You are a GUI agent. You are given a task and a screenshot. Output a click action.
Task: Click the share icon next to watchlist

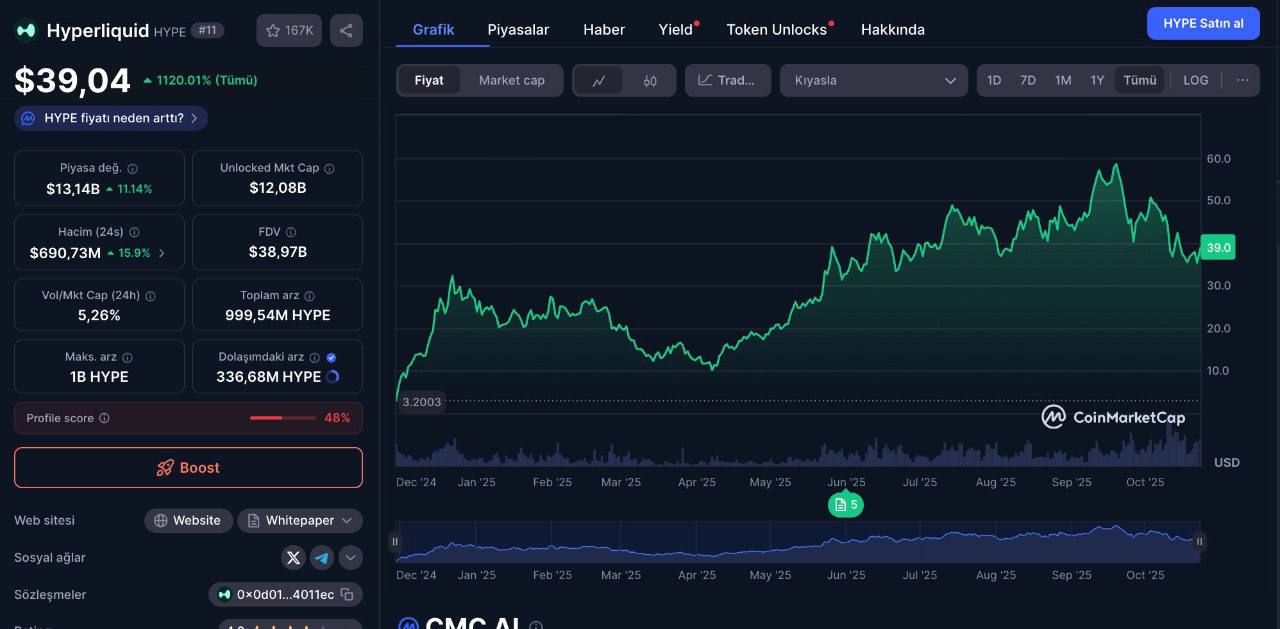click(346, 30)
